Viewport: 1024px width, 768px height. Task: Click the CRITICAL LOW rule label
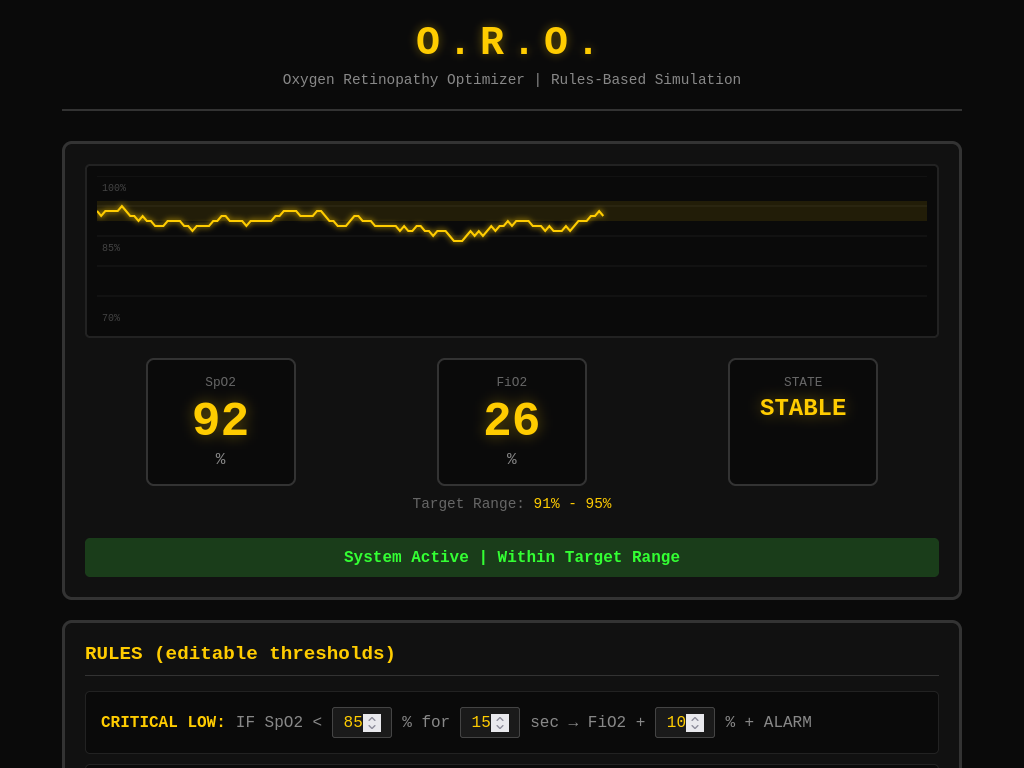pos(162,722)
